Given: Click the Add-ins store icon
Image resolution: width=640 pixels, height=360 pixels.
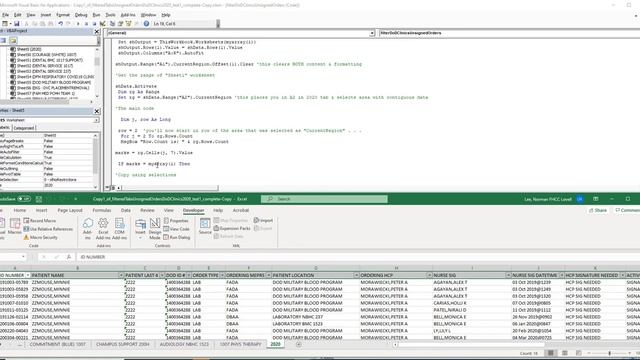Looking at the screenshot, I should click(87, 229).
